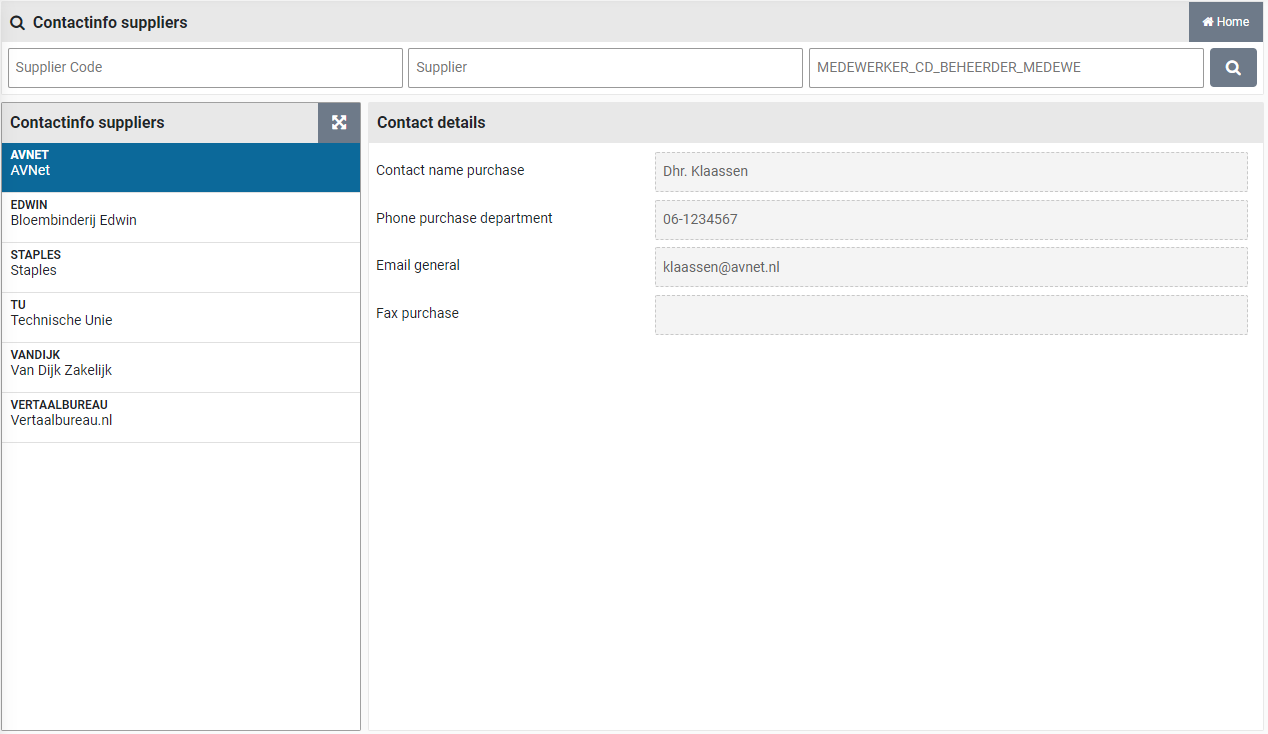Viewport: 1268px width, 734px height.
Task: Click the Contact name purchase field
Action: coord(950,172)
